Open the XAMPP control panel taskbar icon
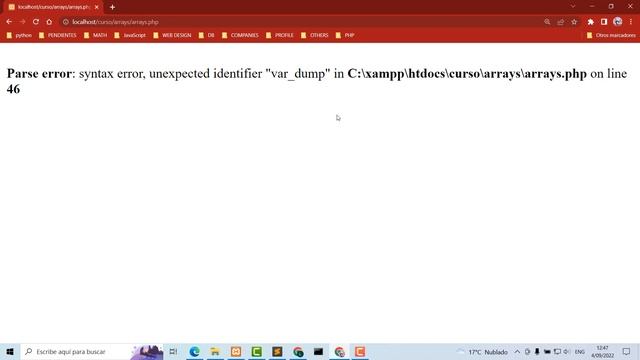This screenshot has width=640, height=360. (236, 351)
